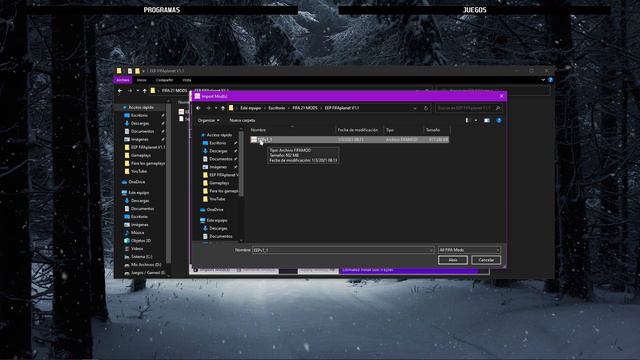This screenshot has height=360, width=640.
Task: Open Inicio tab in Explorer window
Action: [x=142, y=80]
